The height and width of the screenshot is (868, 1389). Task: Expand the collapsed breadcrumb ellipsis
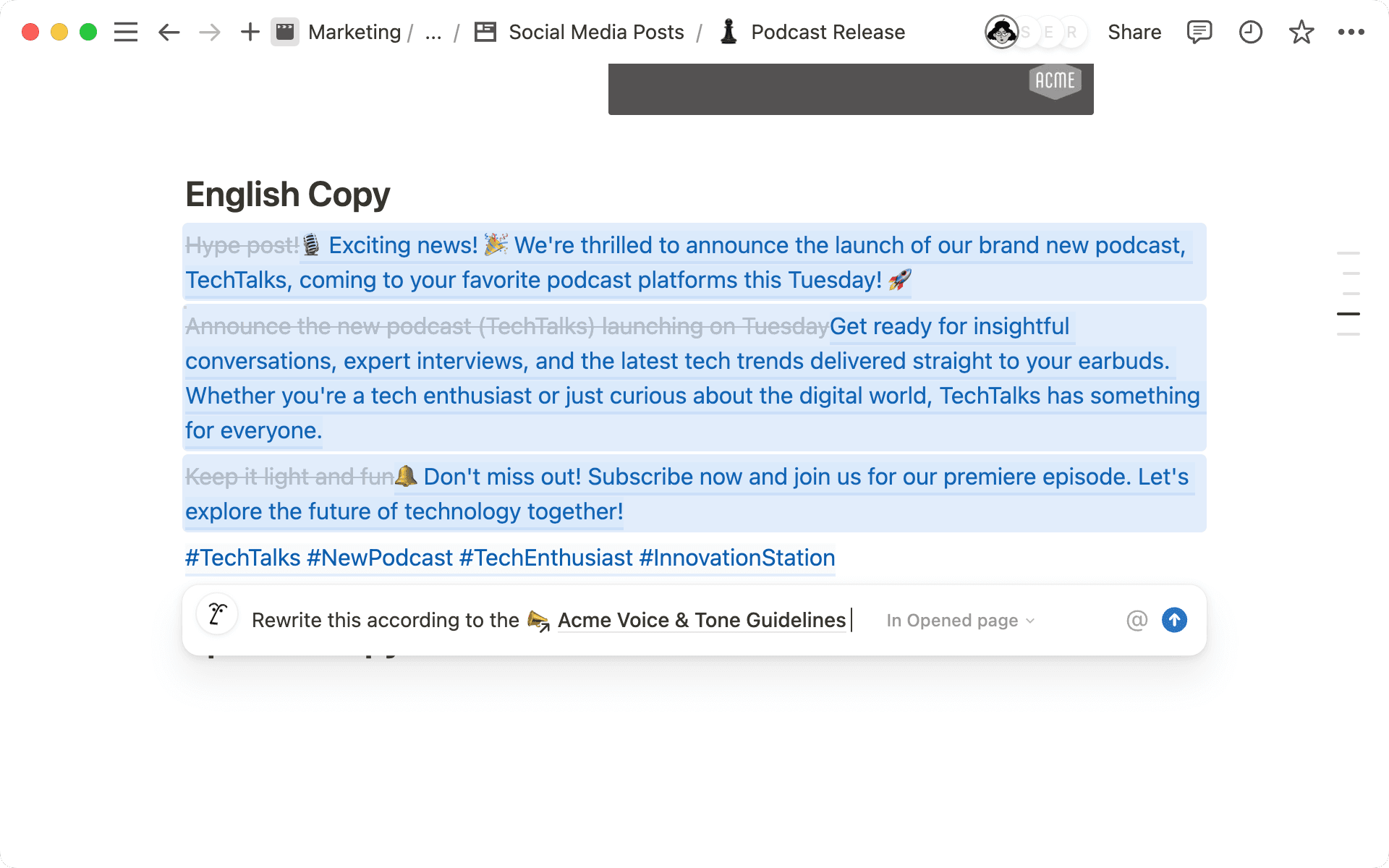coord(433,33)
